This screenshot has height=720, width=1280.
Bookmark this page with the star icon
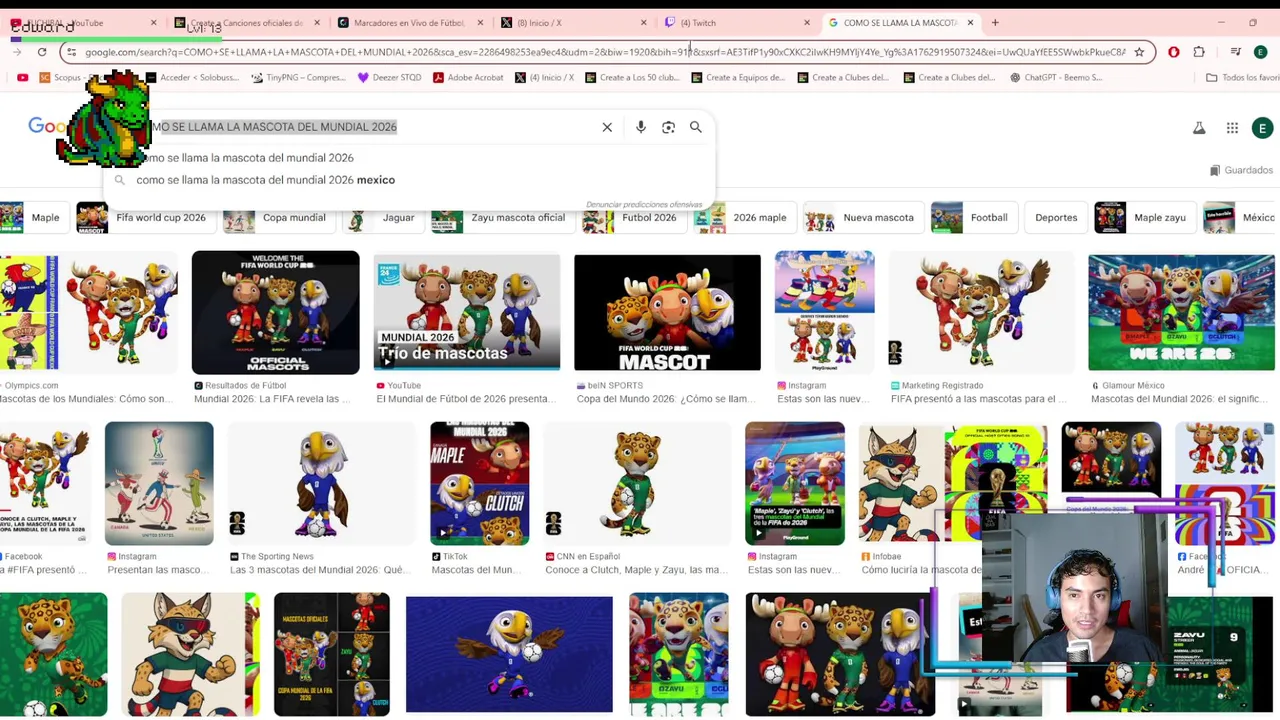click(x=1139, y=52)
